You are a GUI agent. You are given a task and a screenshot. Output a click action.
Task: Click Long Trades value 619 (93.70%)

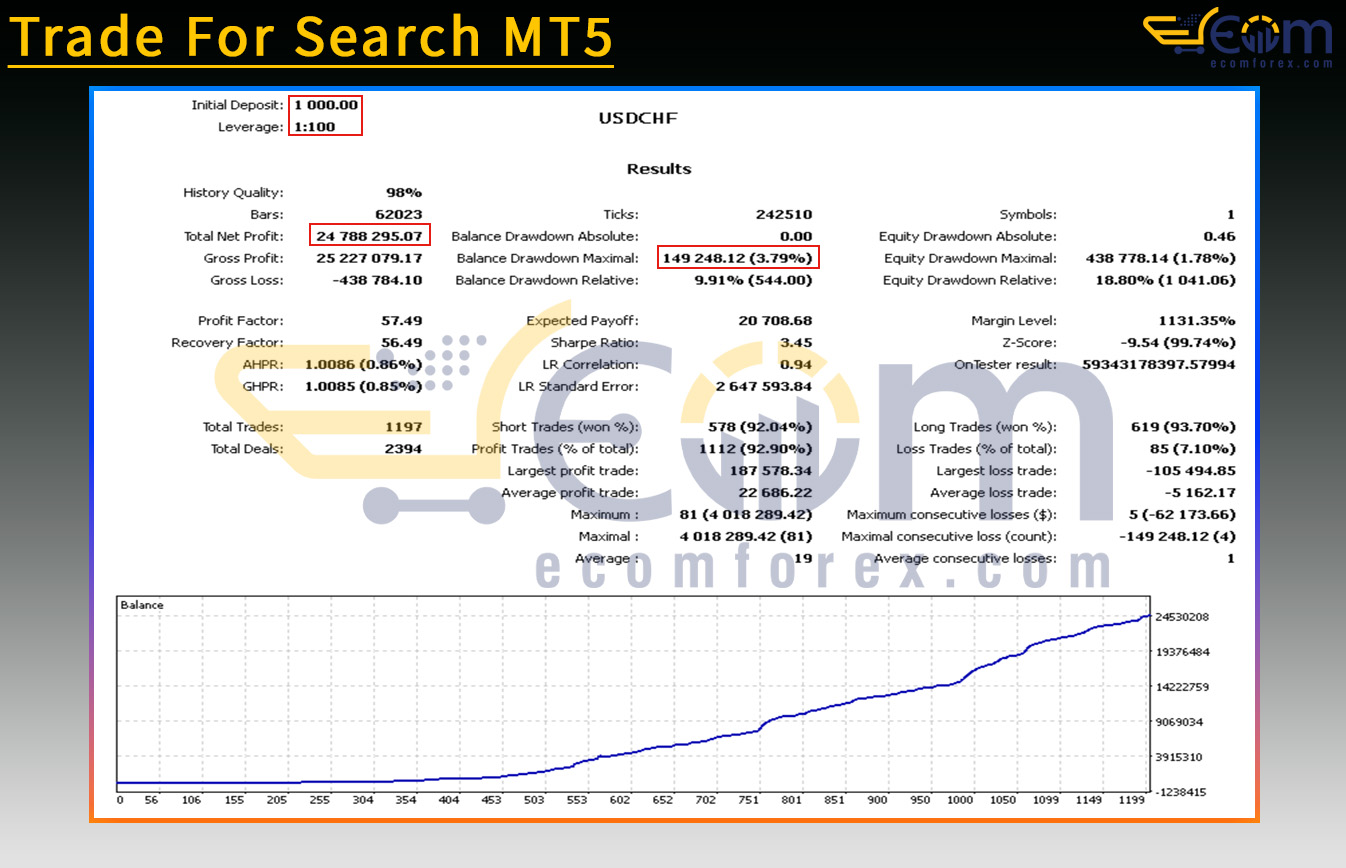1183,427
